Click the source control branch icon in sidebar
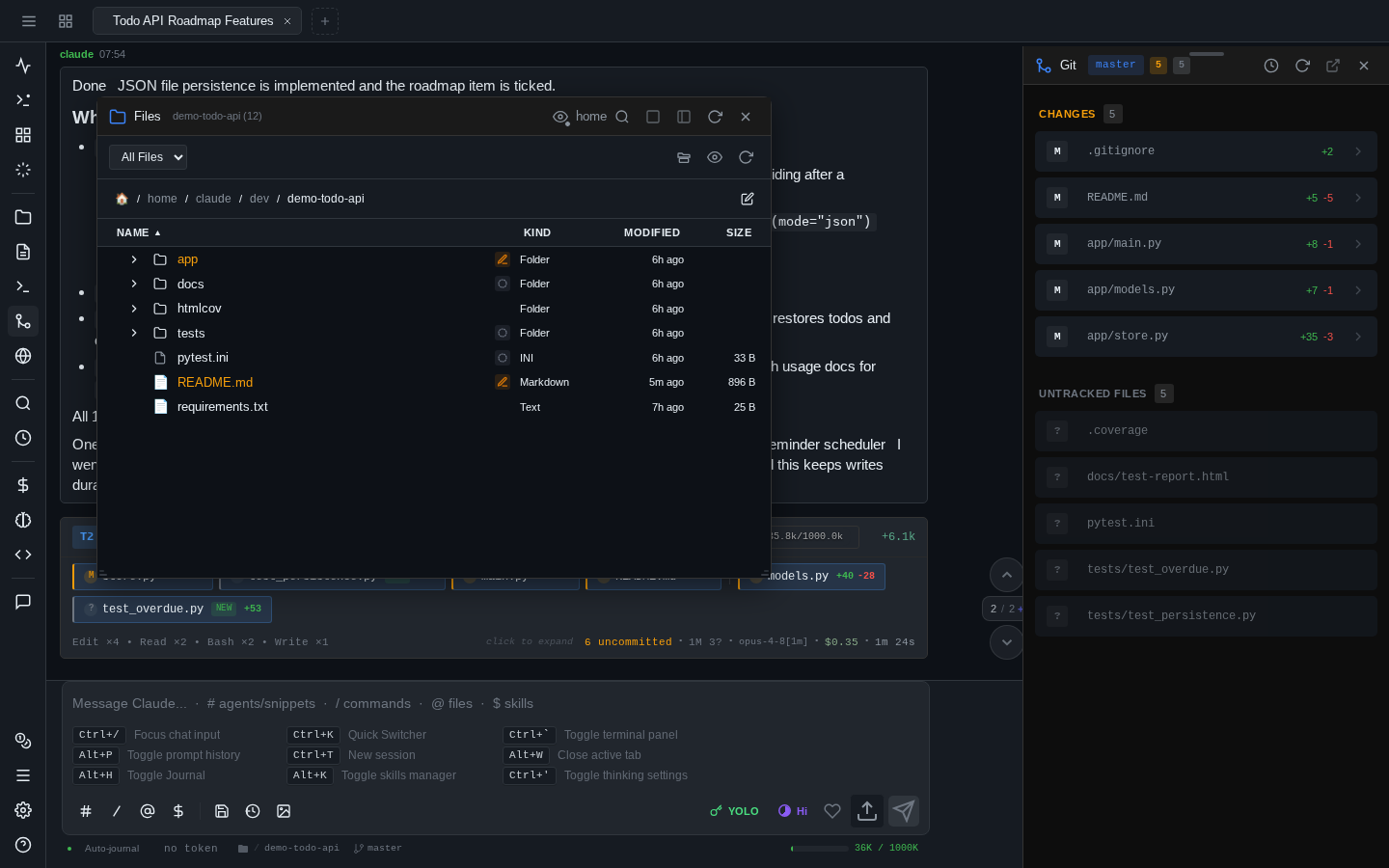The width and height of the screenshot is (1389, 868). coord(23,321)
